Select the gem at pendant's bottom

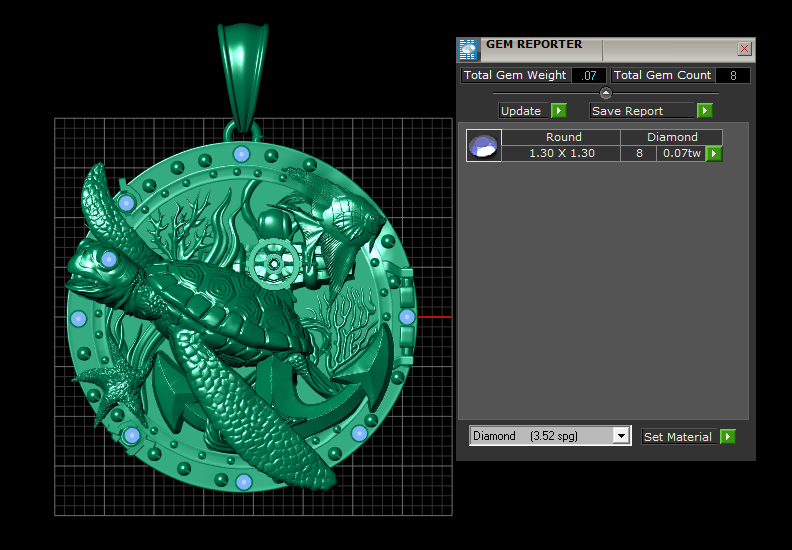[243, 481]
